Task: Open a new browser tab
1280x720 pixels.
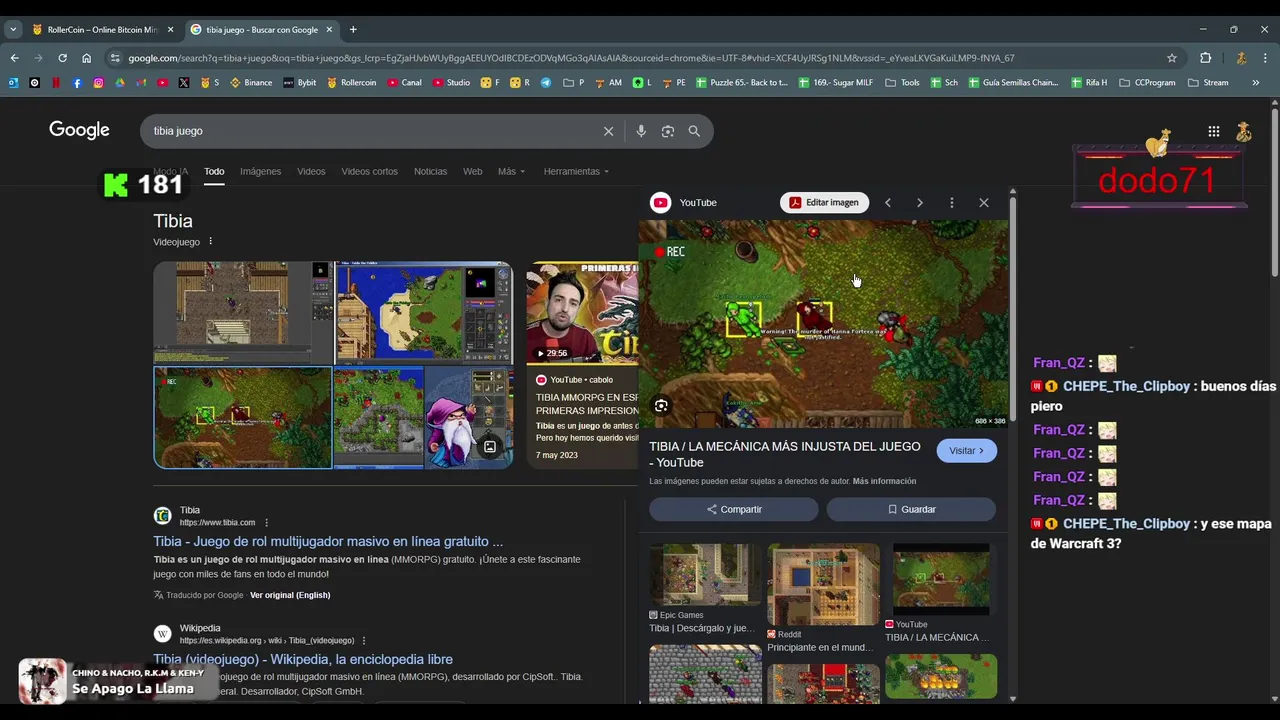Action: click(353, 30)
